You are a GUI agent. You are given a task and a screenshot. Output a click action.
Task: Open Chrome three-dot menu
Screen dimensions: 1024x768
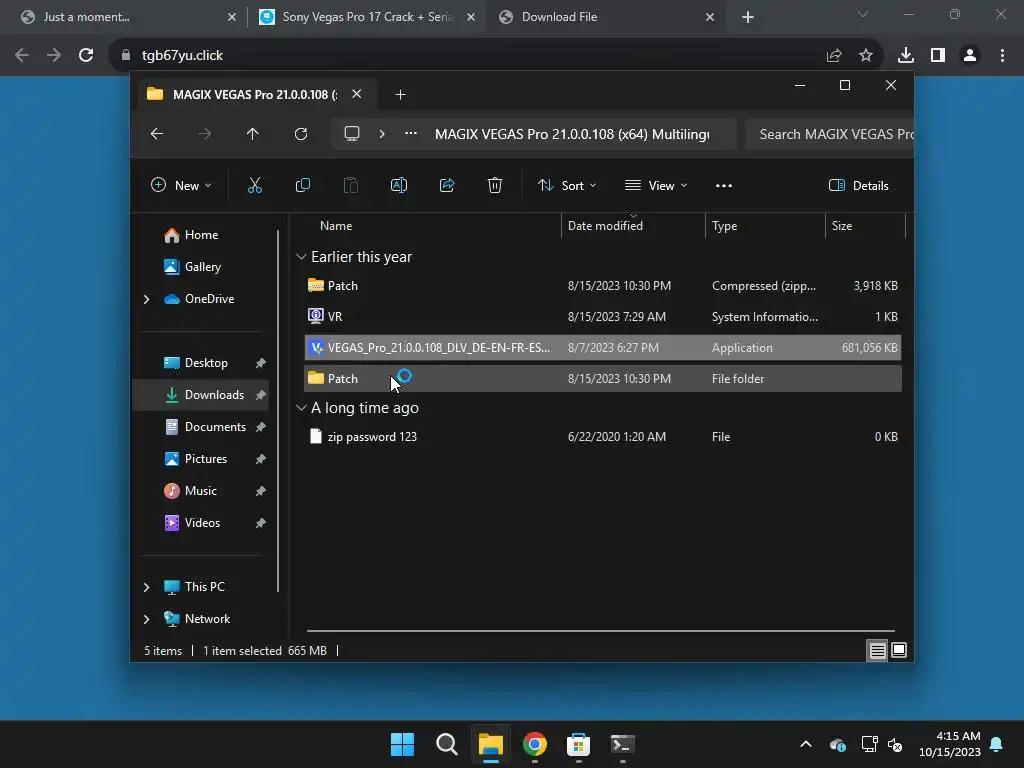point(1002,56)
